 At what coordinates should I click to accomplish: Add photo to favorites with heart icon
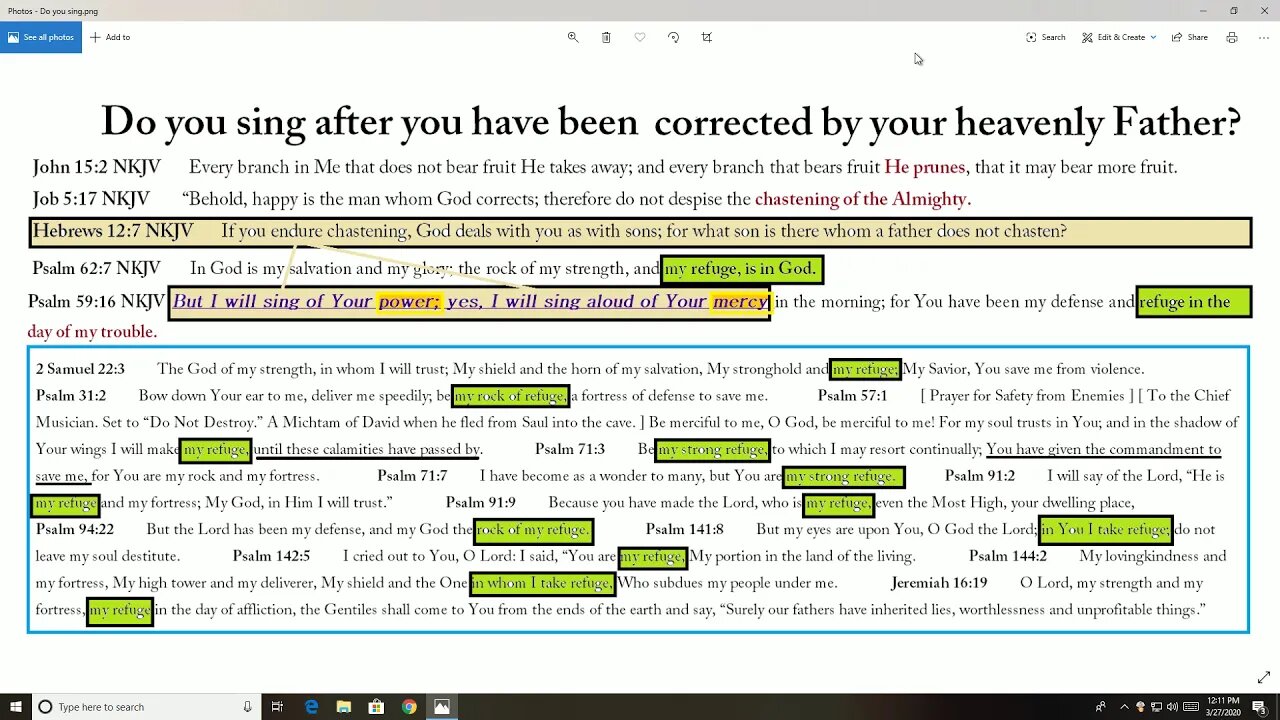click(640, 37)
